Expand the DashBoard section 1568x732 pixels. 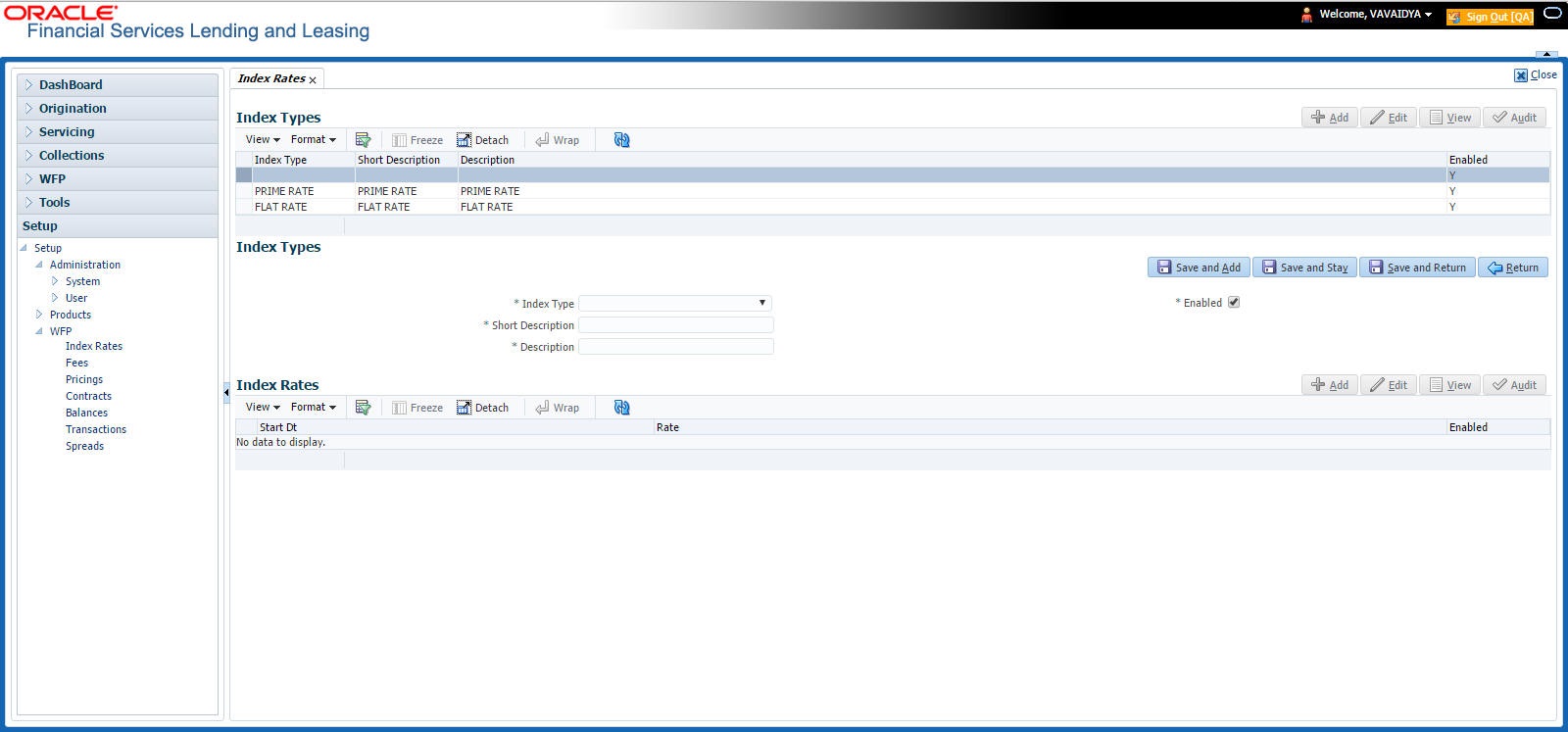[x=118, y=85]
